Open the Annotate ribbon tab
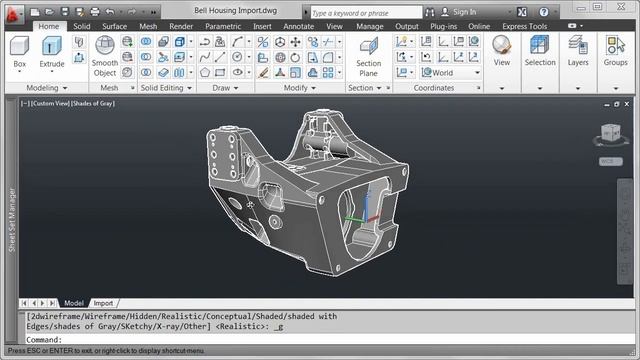 click(x=299, y=26)
